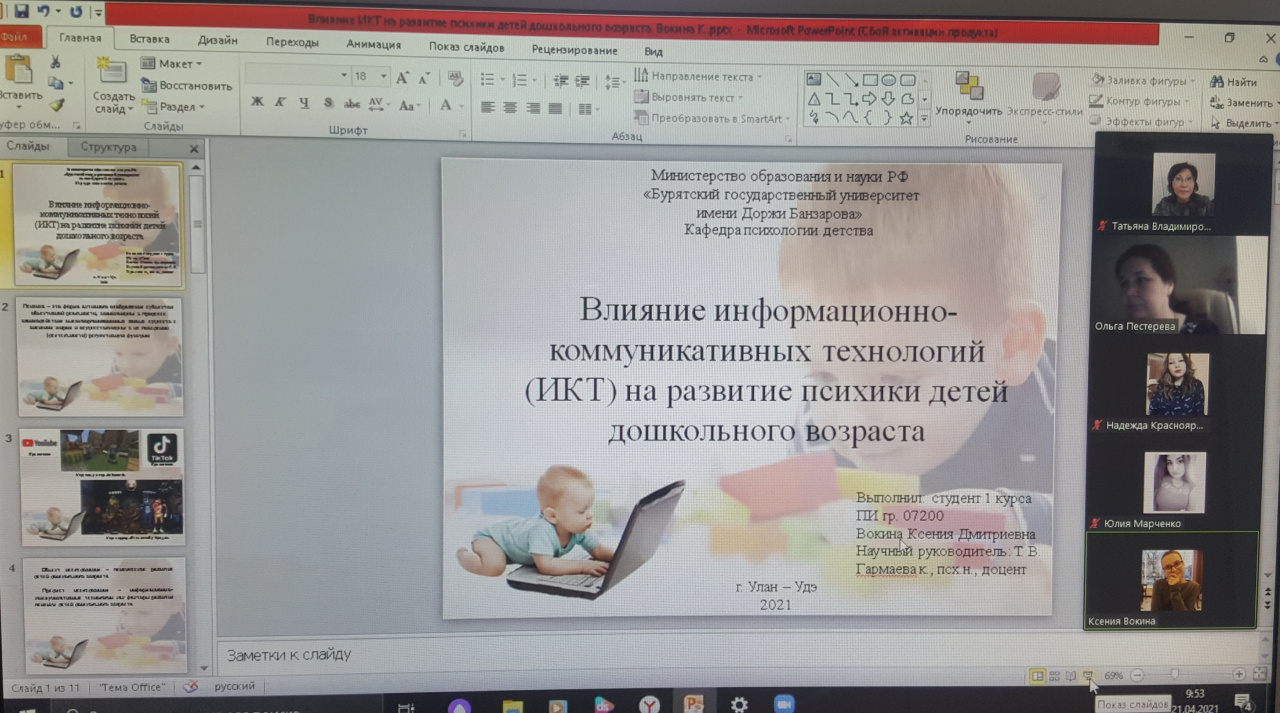Toggle italic formatting (К)
The width and height of the screenshot is (1280, 713).
[x=280, y=103]
